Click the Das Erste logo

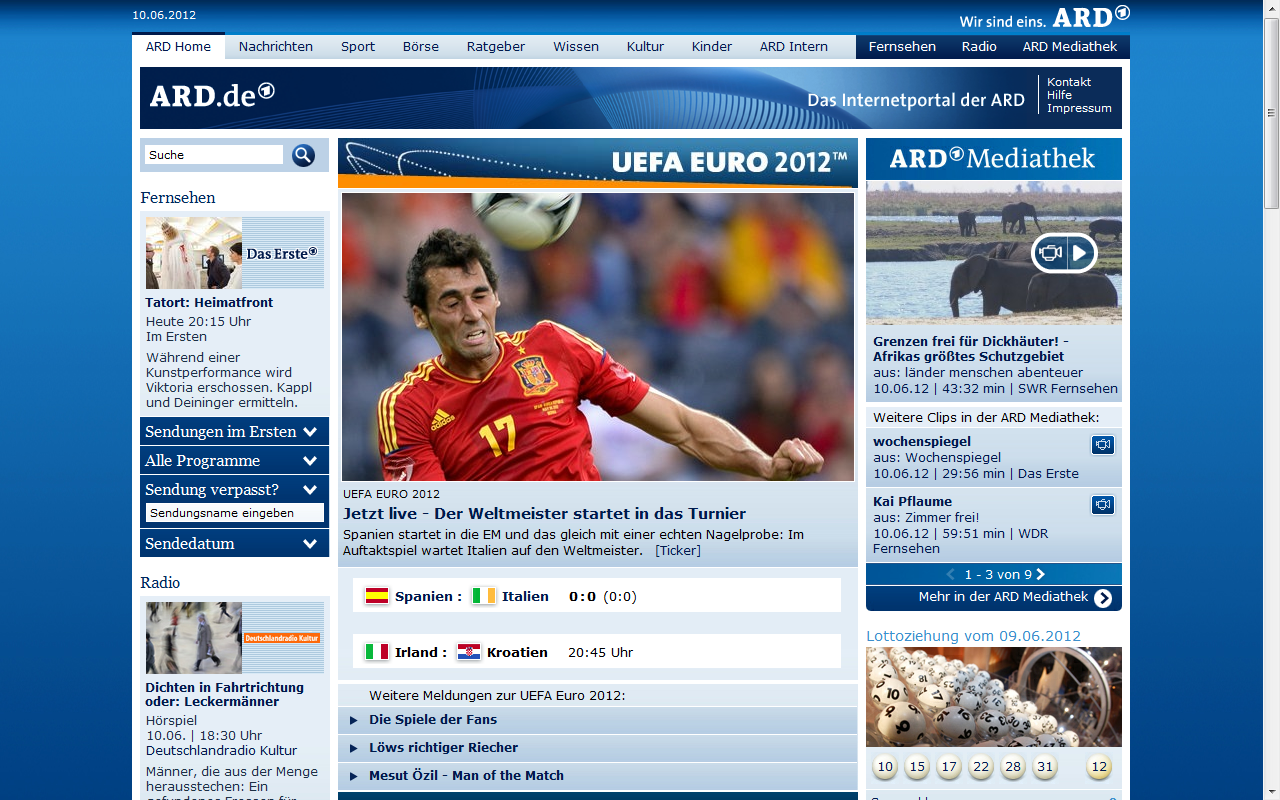pos(283,253)
